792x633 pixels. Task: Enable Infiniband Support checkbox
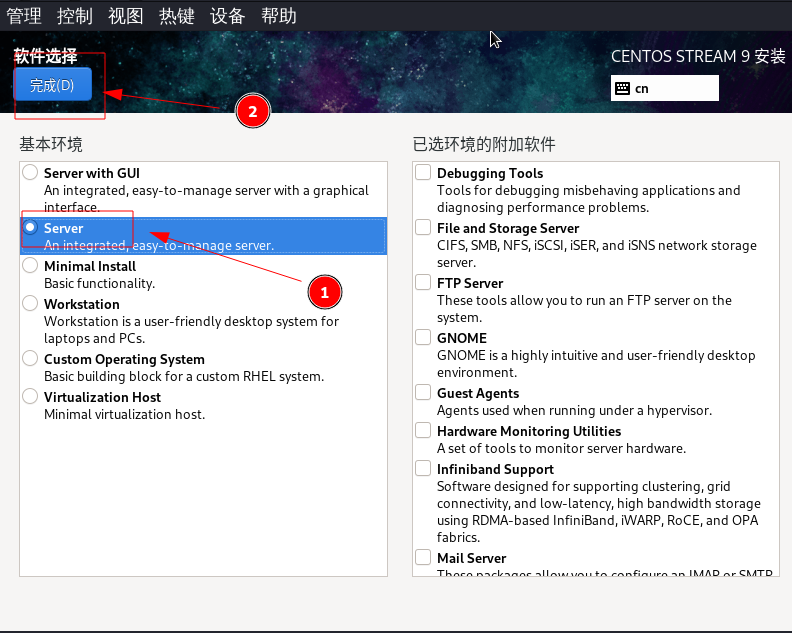(x=423, y=468)
